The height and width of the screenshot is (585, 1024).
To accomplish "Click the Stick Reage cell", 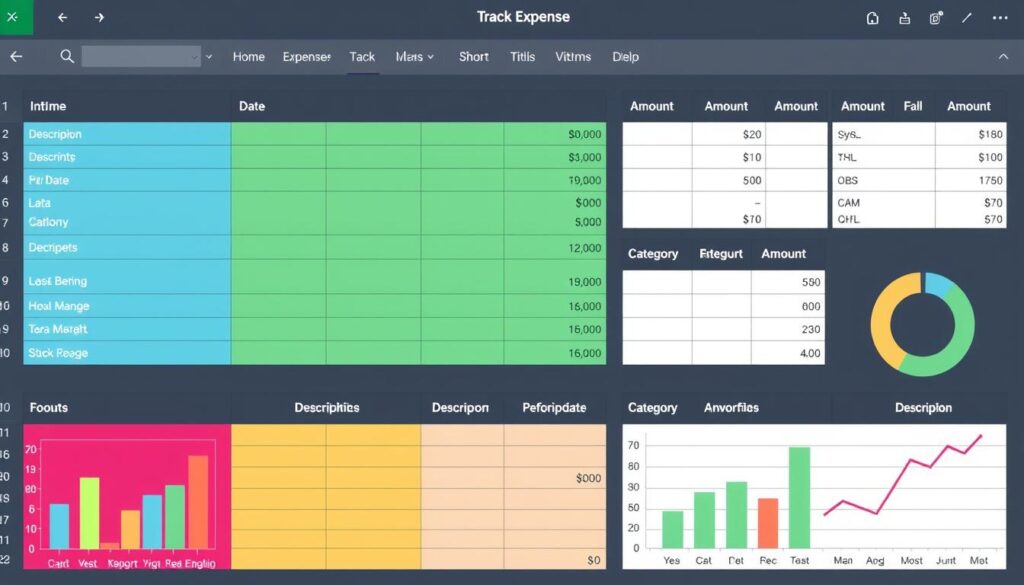I will [127, 353].
